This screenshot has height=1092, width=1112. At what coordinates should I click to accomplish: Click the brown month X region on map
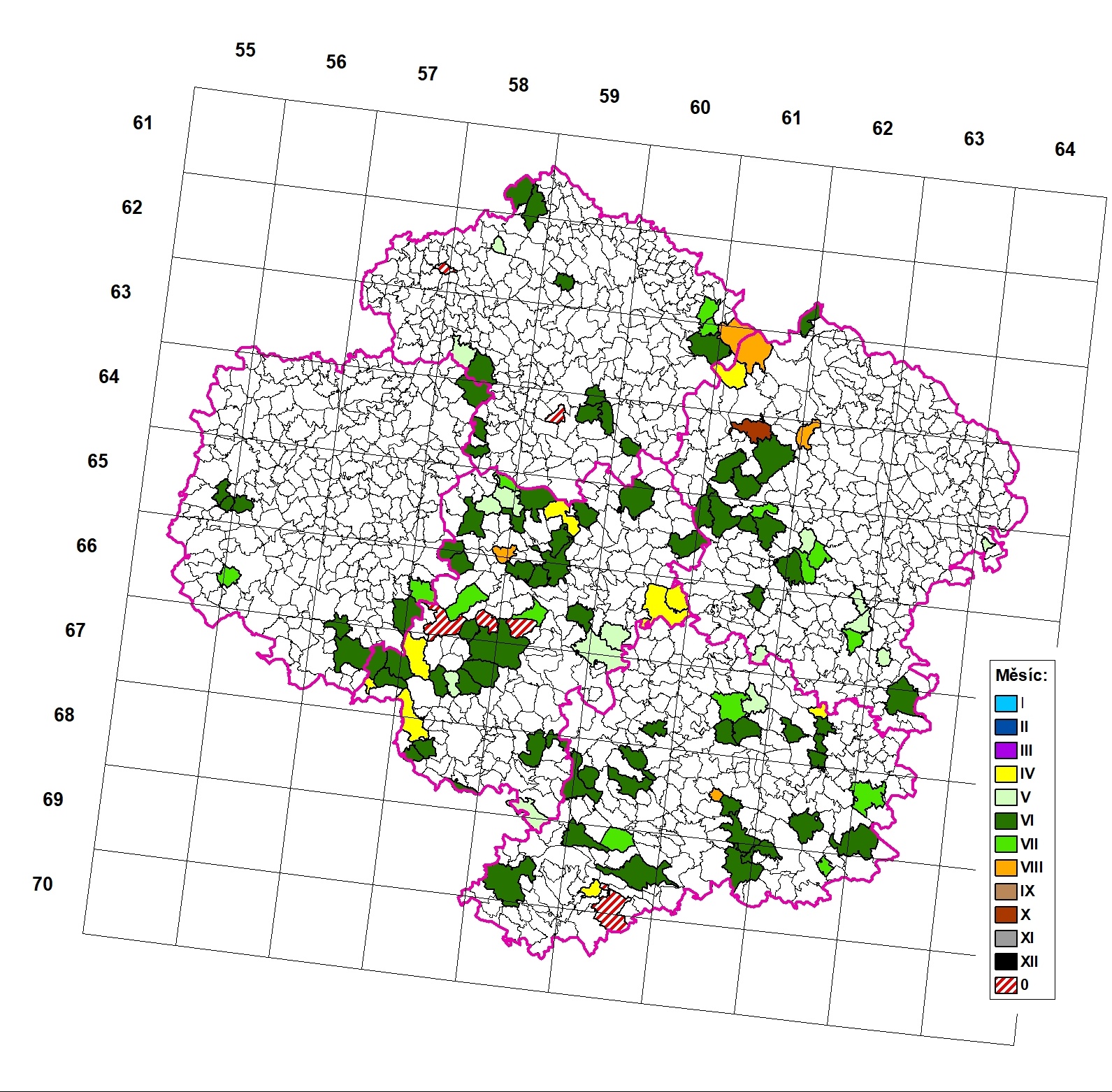[753, 429]
